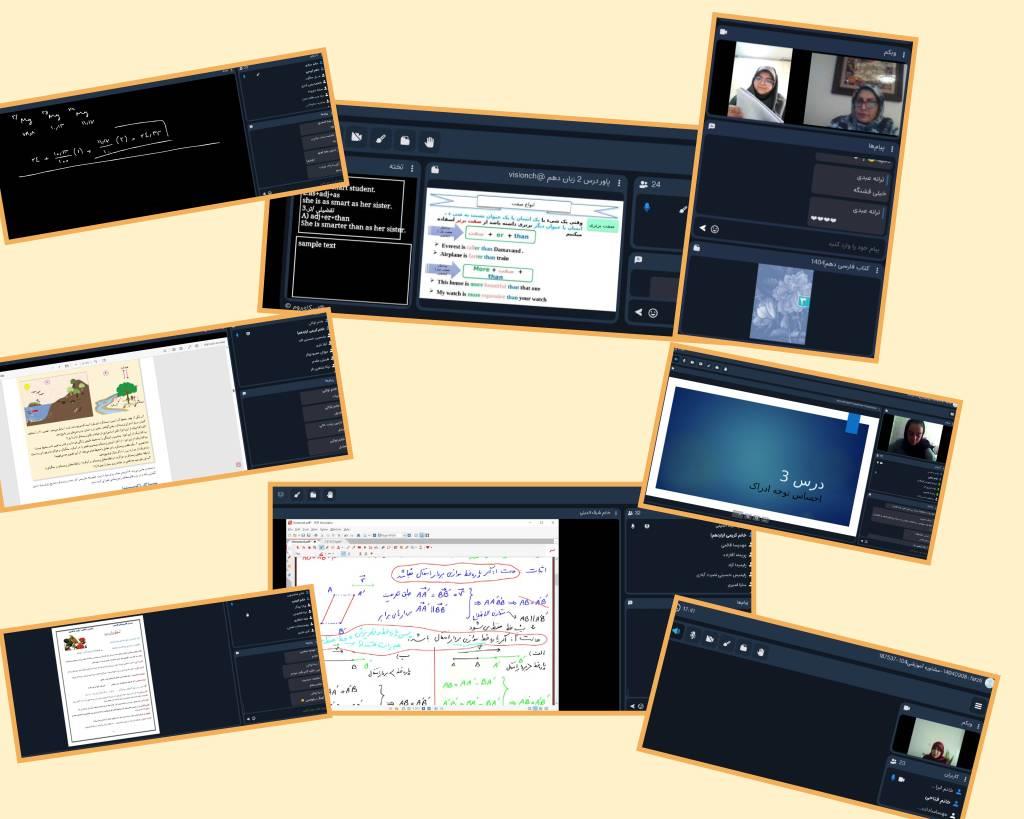Toggle camera off icon in English class toolbar
The width and height of the screenshot is (1024, 819).
pyautogui.click(x=355, y=138)
